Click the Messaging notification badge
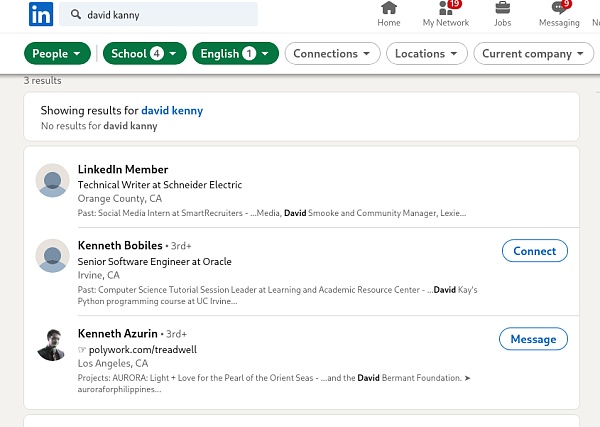Image resolution: width=600 pixels, height=427 pixels. click(x=566, y=4)
